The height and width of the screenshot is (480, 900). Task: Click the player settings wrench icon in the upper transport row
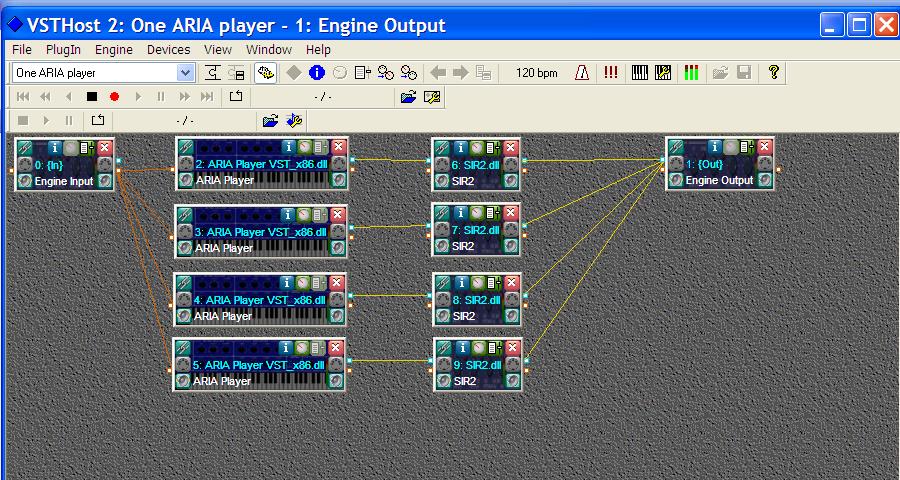click(432, 97)
